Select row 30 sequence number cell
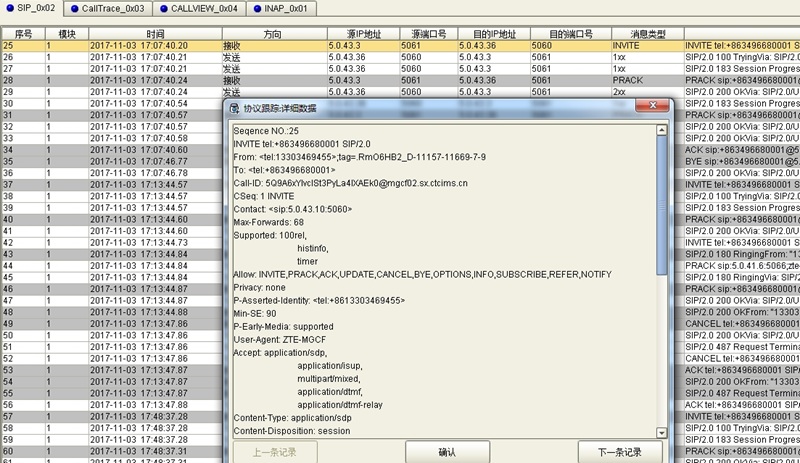Viewport: 800px width, 463px height. (x=23, y=104)
